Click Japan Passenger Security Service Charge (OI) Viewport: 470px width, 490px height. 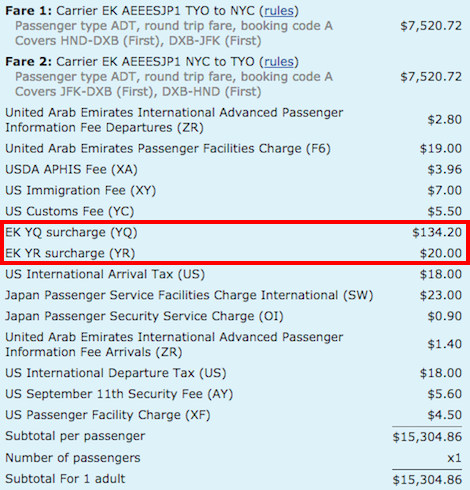[x=144, y=316]
